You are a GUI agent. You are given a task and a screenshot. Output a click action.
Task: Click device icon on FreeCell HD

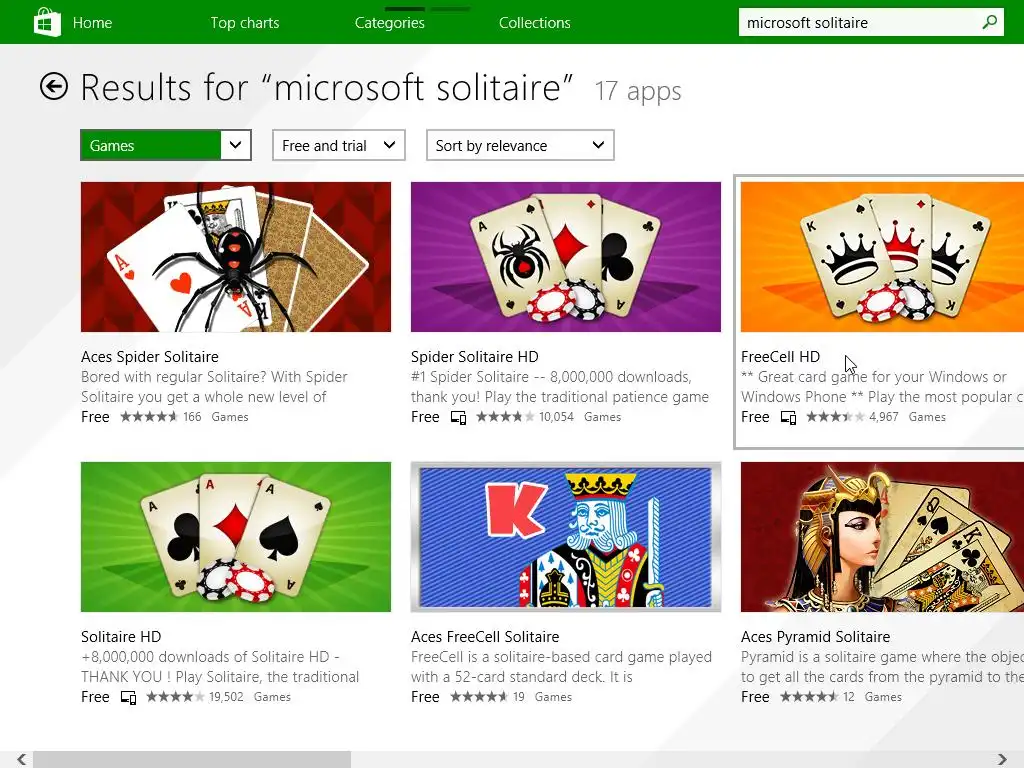coord(788,417)
